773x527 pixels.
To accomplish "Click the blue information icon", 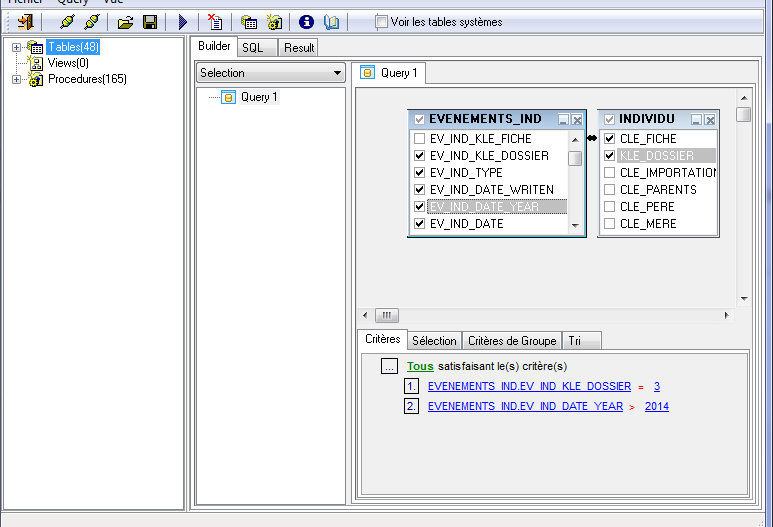I will click(x=307, y=21).
